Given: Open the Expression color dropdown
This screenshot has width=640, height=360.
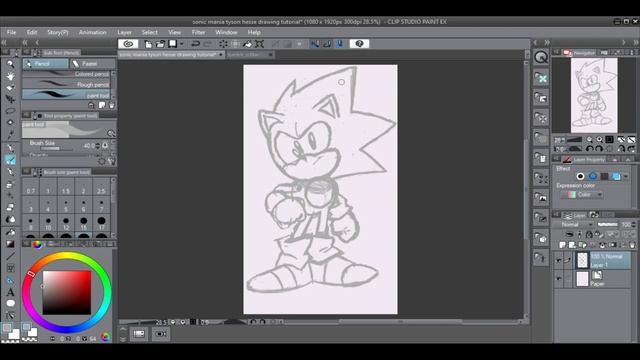Looking at the screenshot, I should pos(582,195).
